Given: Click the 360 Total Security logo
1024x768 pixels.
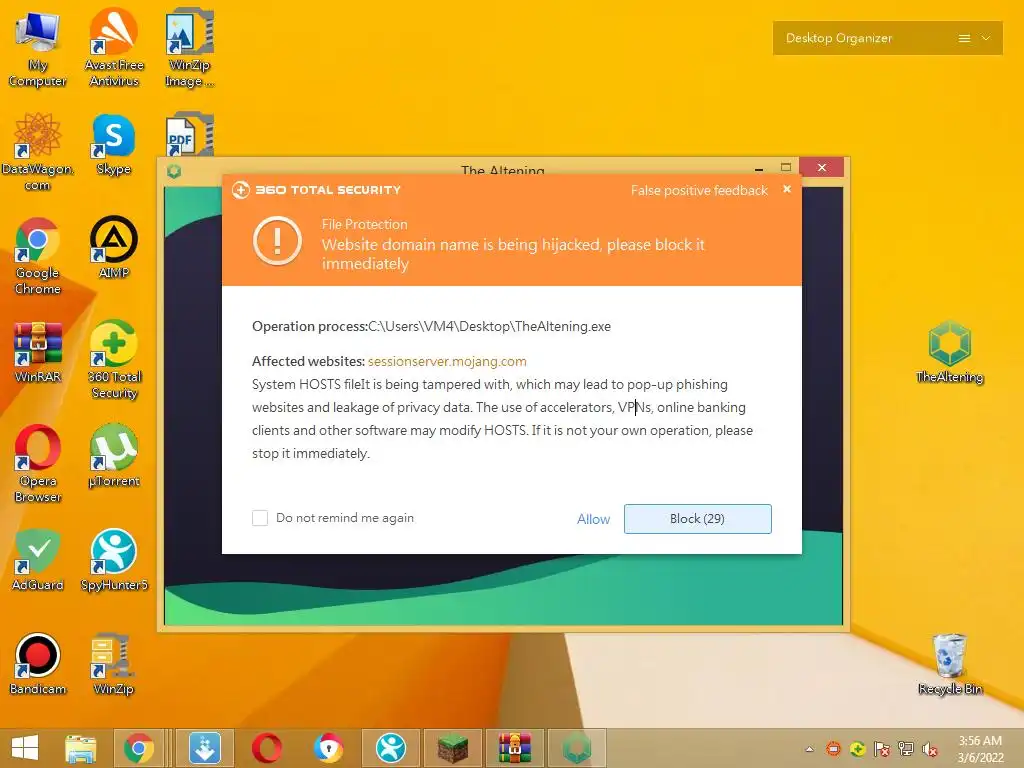Looking at the screenshot, I should coord(241,190).
